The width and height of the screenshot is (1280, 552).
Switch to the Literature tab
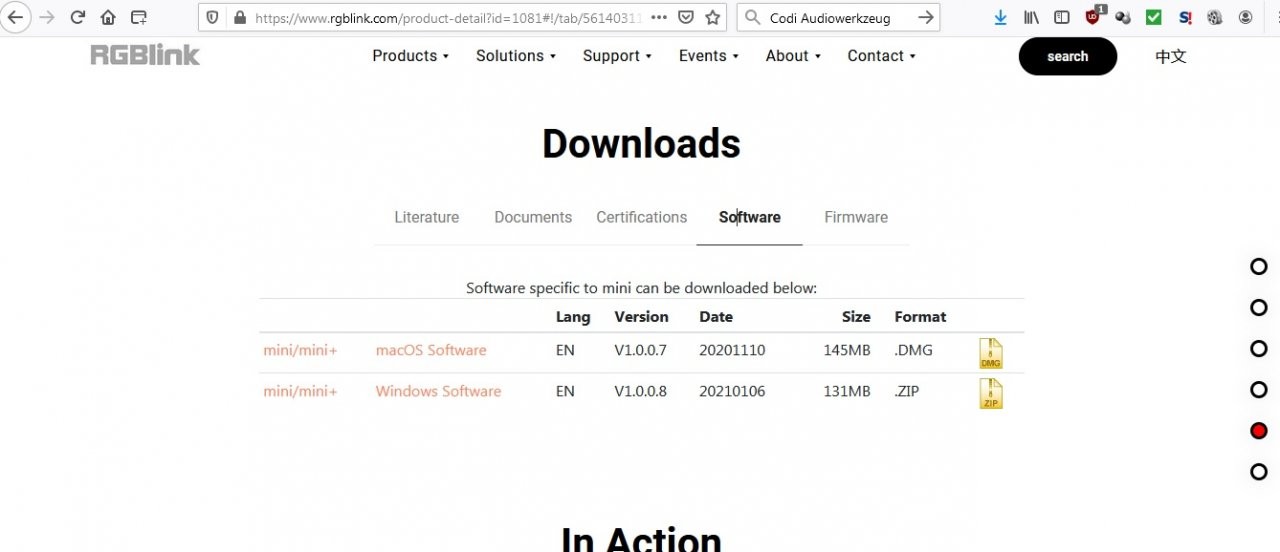click(427, 217)
